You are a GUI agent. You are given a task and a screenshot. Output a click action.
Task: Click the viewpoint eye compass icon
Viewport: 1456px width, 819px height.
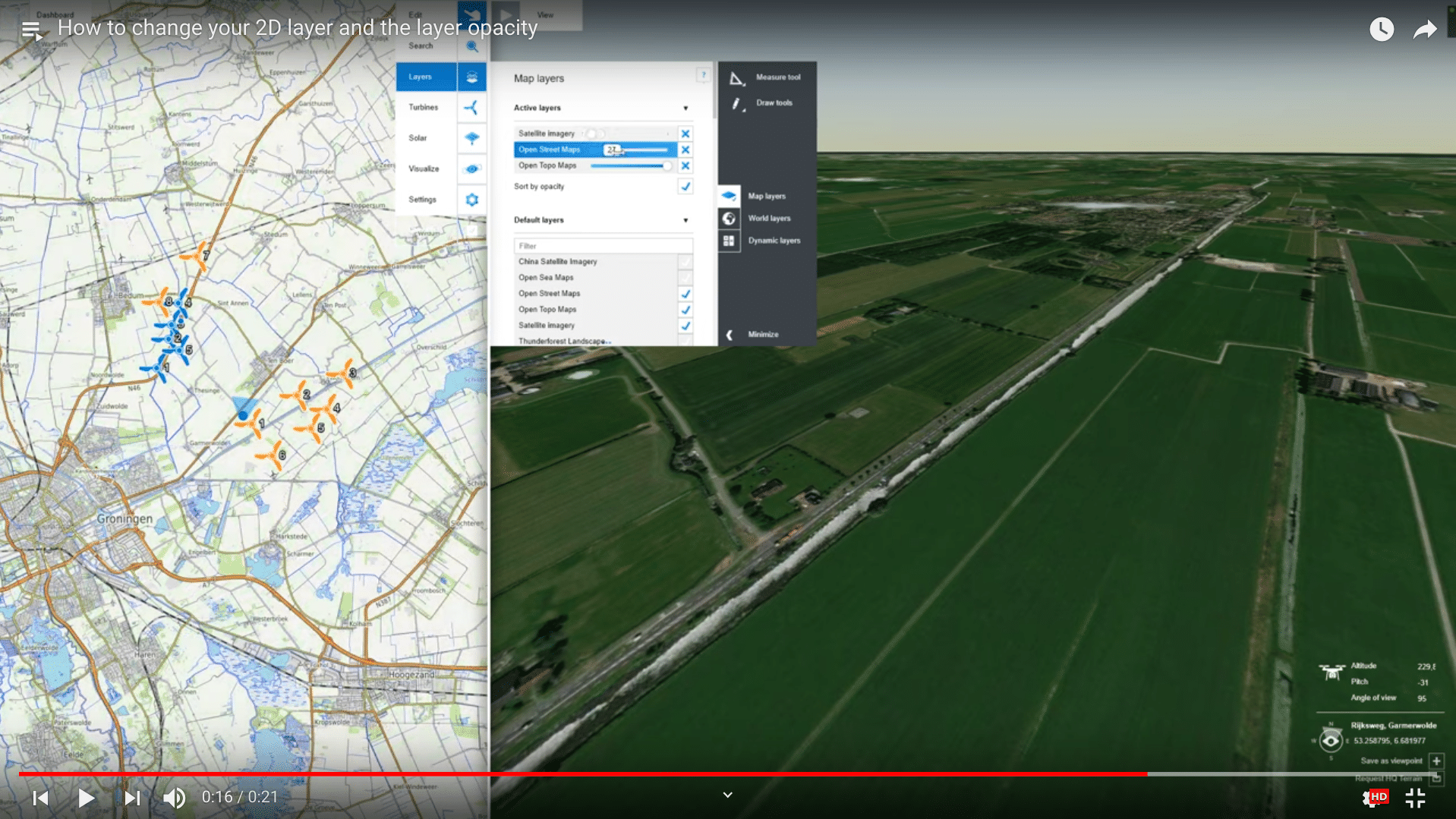point(1330,739)
